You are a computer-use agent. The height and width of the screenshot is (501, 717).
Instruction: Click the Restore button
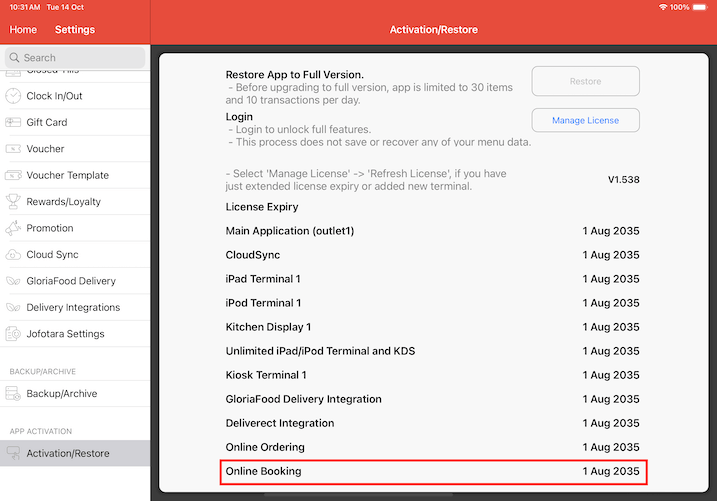585,81
